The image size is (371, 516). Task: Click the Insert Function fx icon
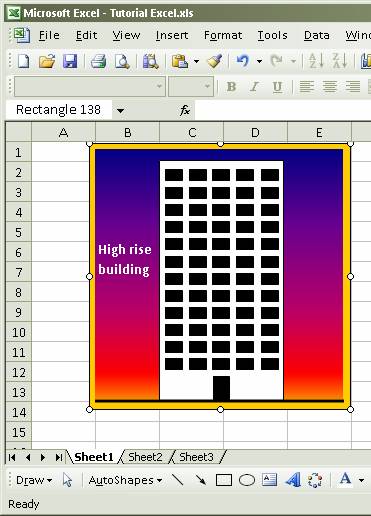click(x=185, y=110)
